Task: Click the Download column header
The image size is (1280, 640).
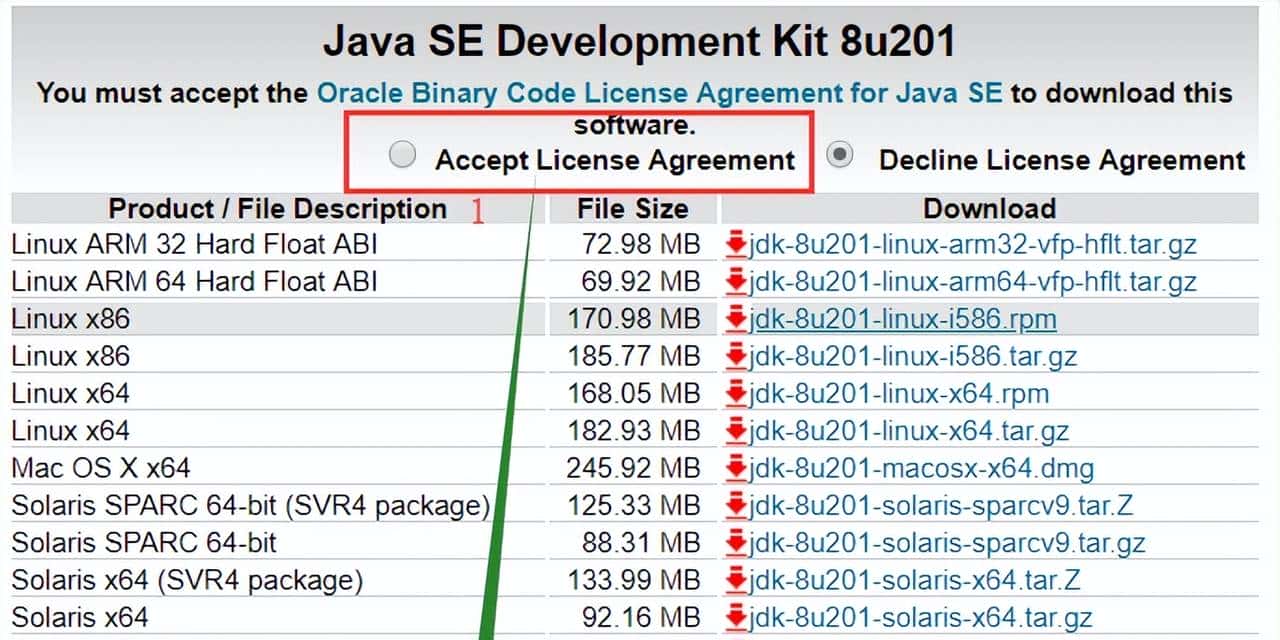Action: click(990, 208)
